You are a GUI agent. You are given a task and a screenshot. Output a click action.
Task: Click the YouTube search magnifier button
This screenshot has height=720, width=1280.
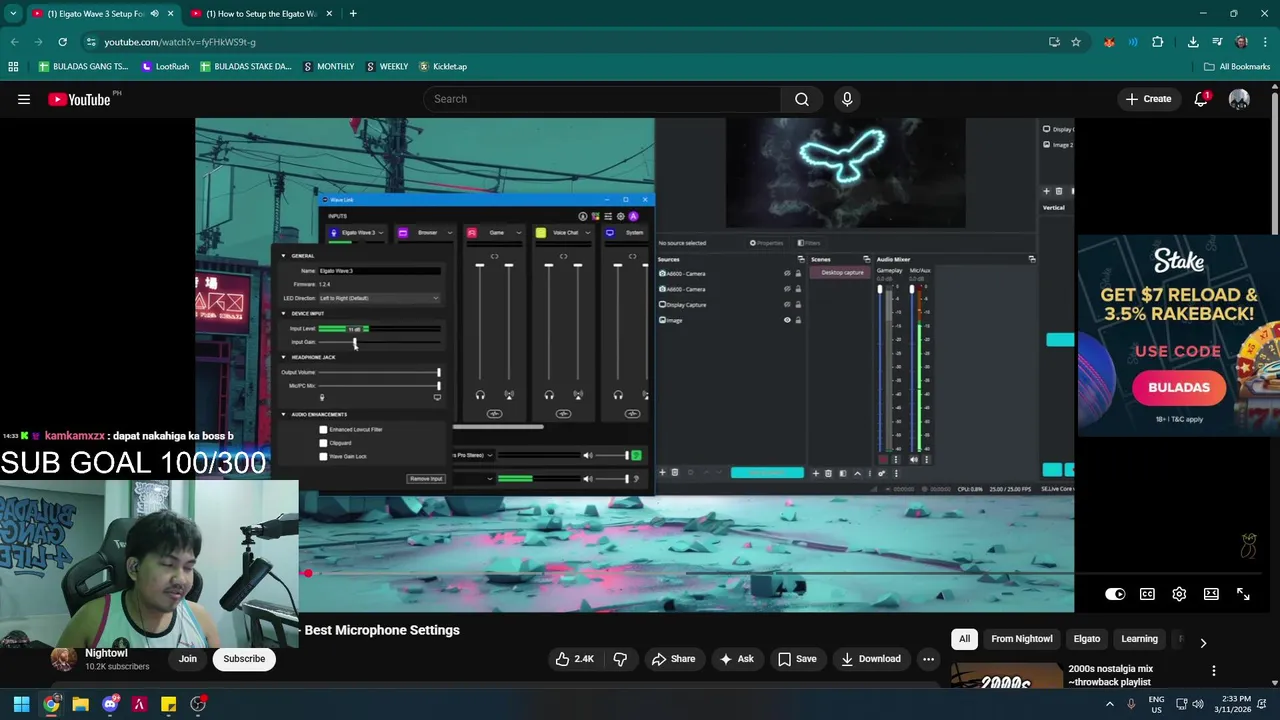point(802,99)
